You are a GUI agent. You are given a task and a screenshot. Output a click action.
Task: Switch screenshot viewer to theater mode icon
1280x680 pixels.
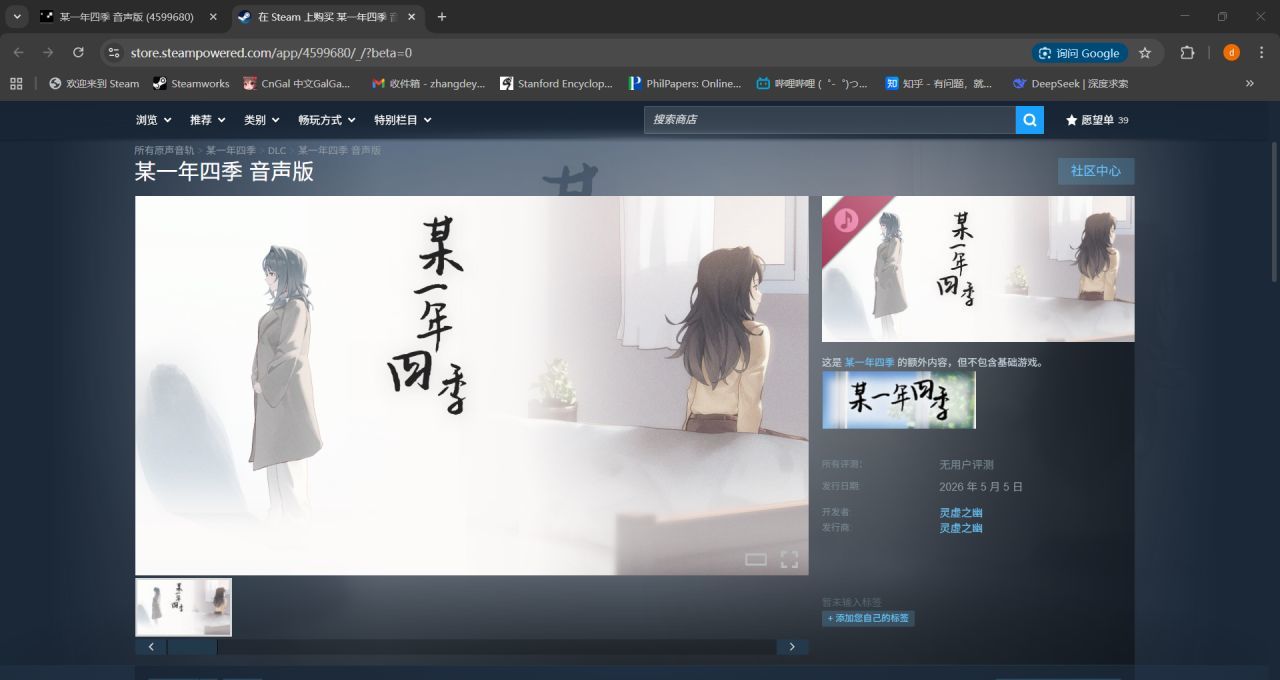tap(756, 559)
